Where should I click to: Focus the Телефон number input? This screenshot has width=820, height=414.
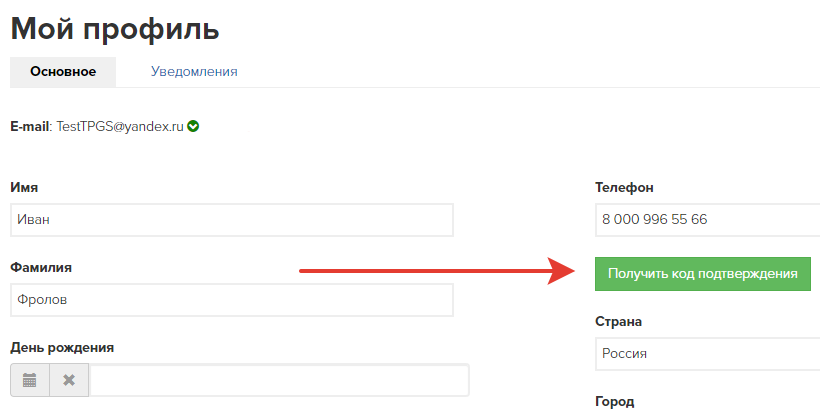[x=706, y=220]
